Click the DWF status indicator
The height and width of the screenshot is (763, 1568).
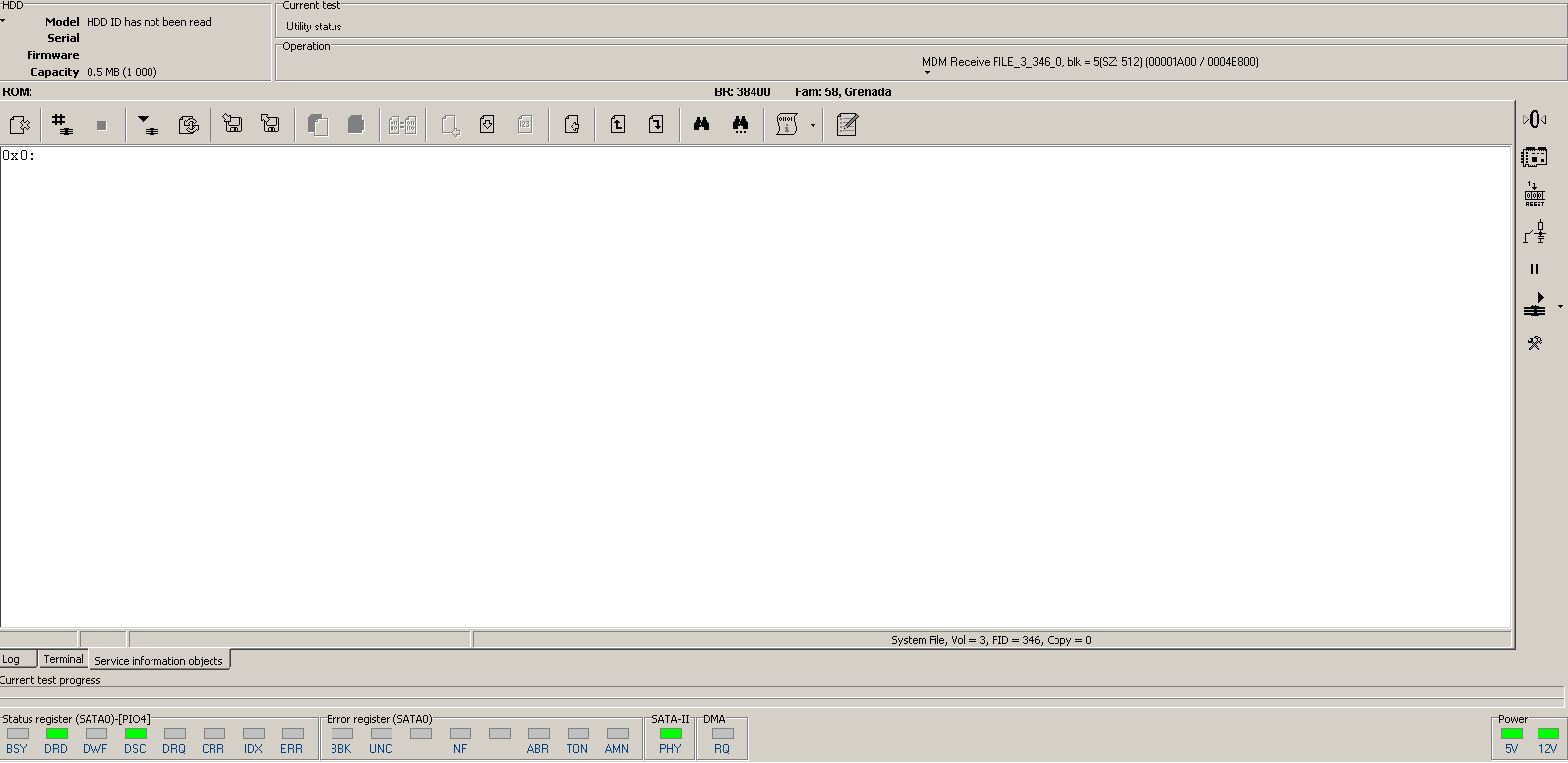coord(95,734)
